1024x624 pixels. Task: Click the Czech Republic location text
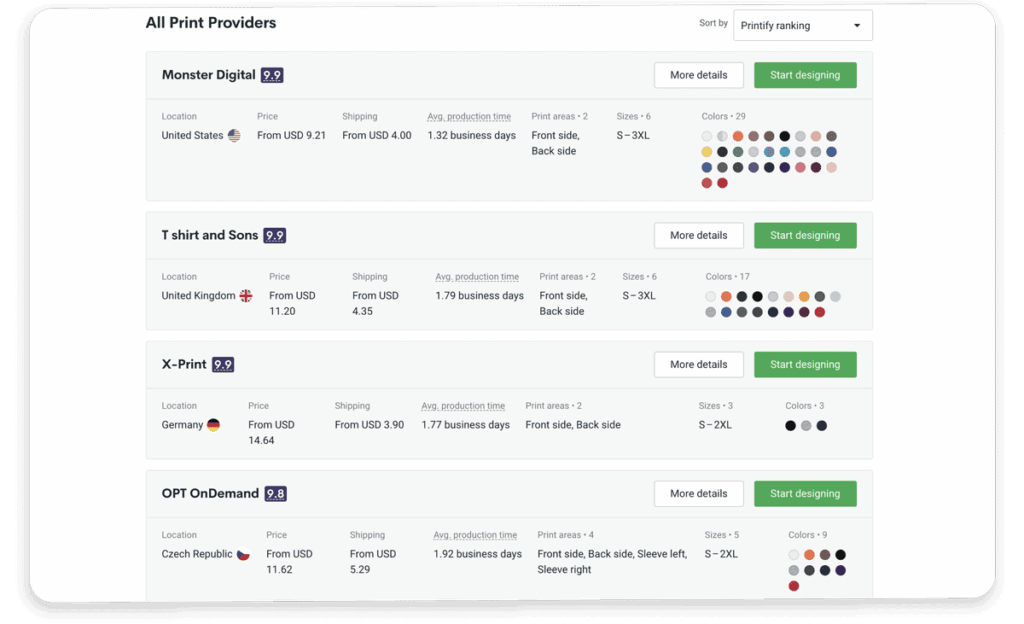point(197,555)
